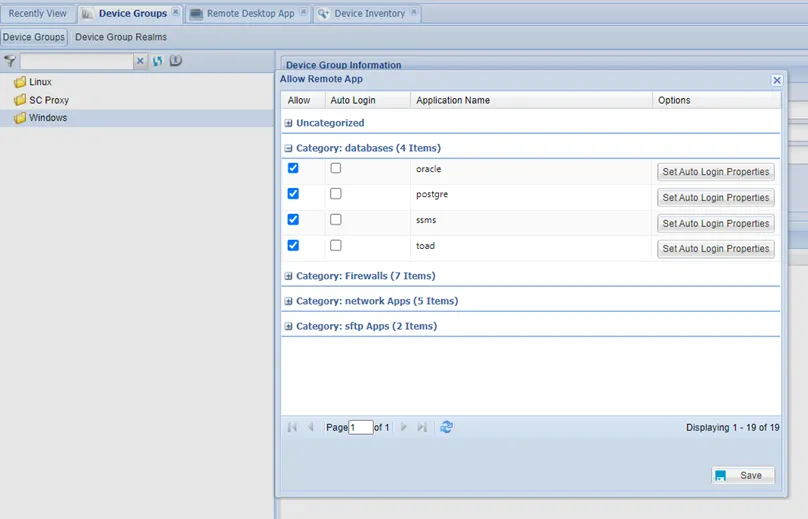Click the postgre application name
Viewport: 808px width, 519px height.
point(432,194)
